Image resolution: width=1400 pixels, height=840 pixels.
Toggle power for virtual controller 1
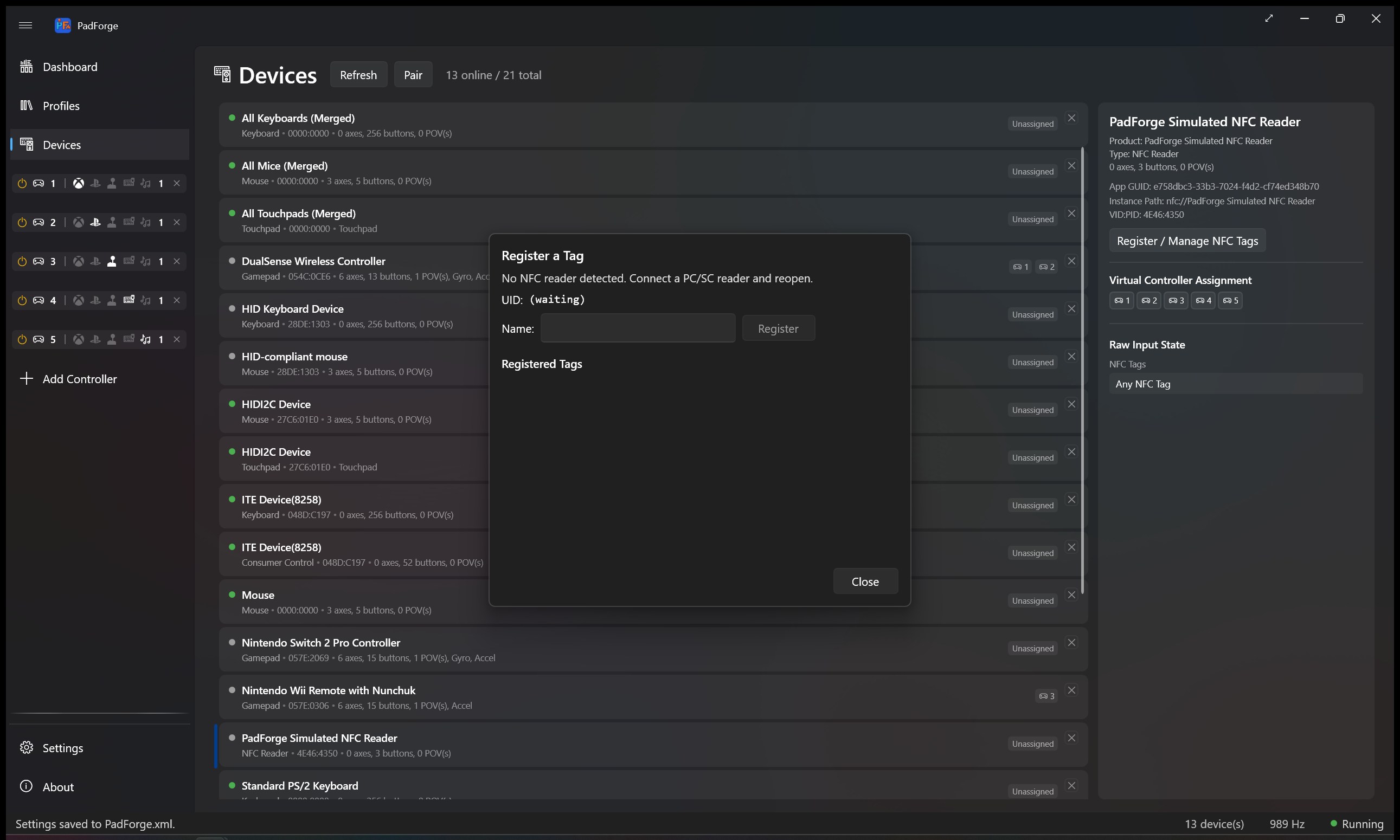click(x=22, y=183)
